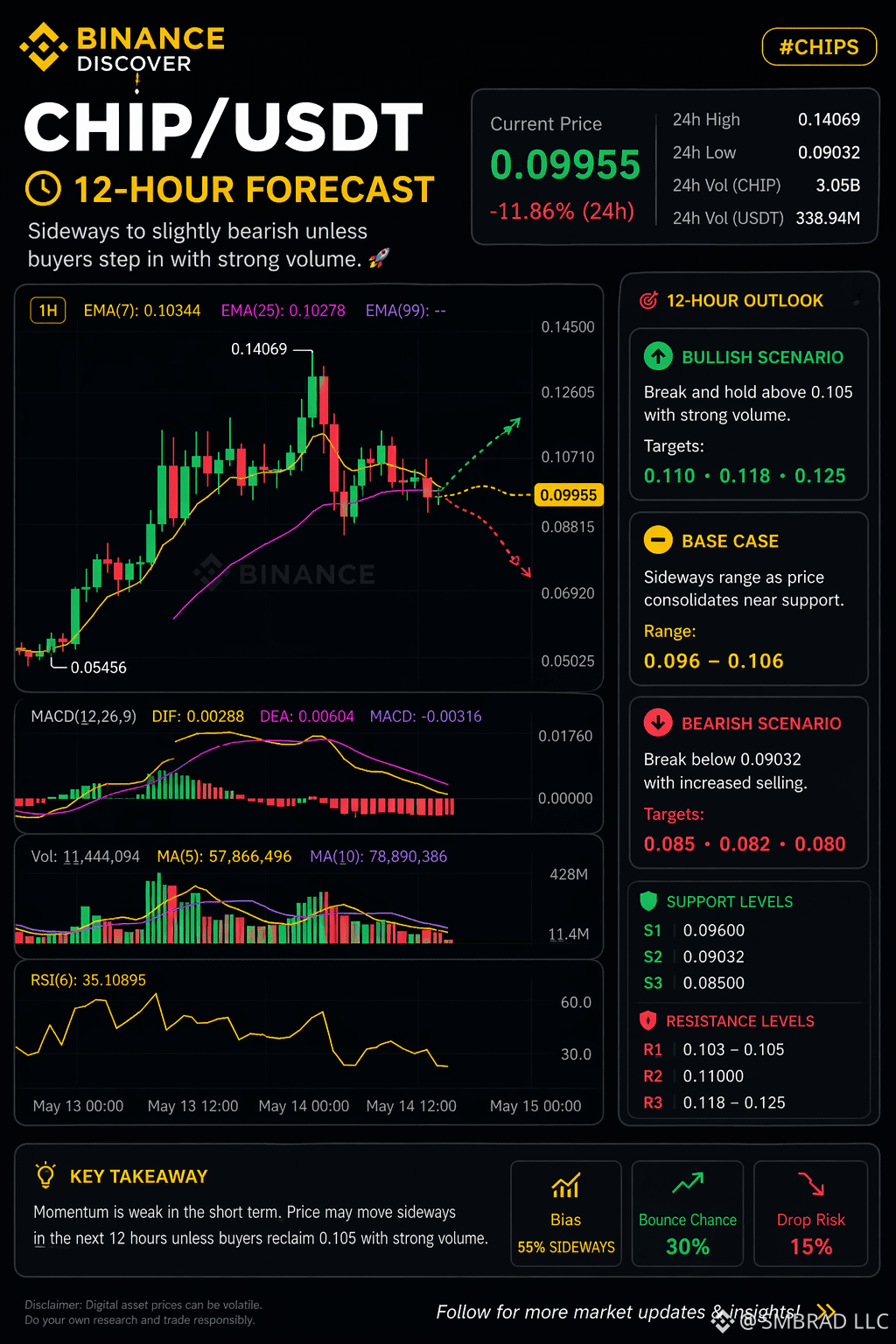Click the disclaimer text at bottom left
This screenshot has height=1344, width=896.
[143, 1312]
